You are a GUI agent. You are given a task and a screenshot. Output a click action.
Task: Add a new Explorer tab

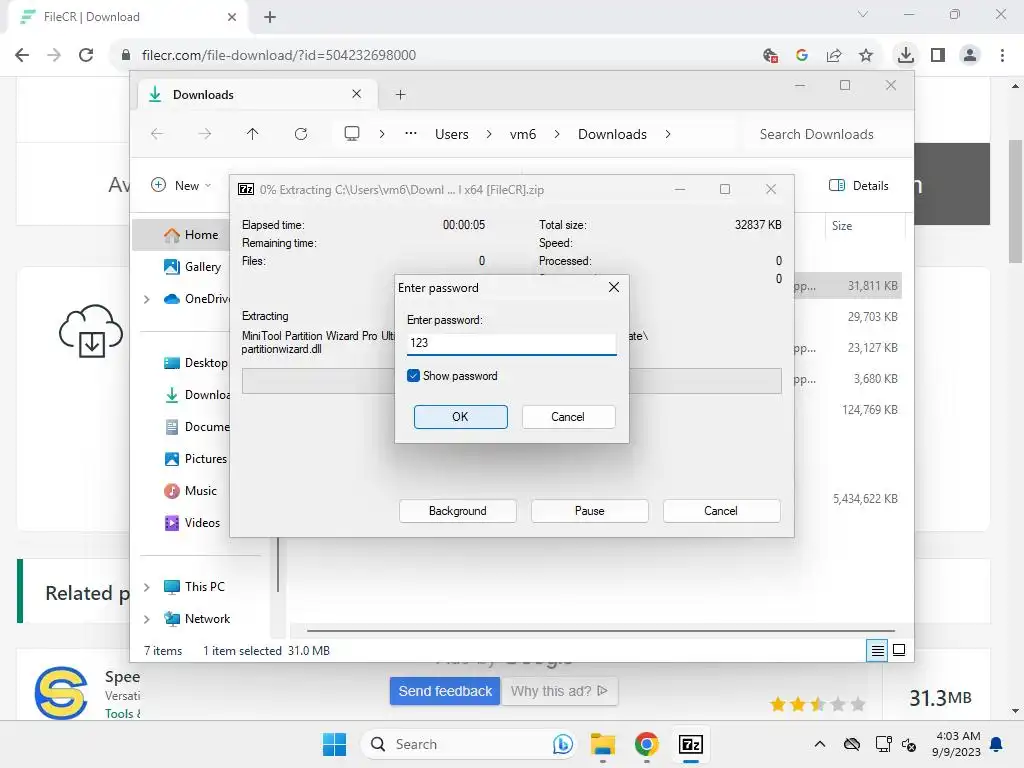pos(400,95)
